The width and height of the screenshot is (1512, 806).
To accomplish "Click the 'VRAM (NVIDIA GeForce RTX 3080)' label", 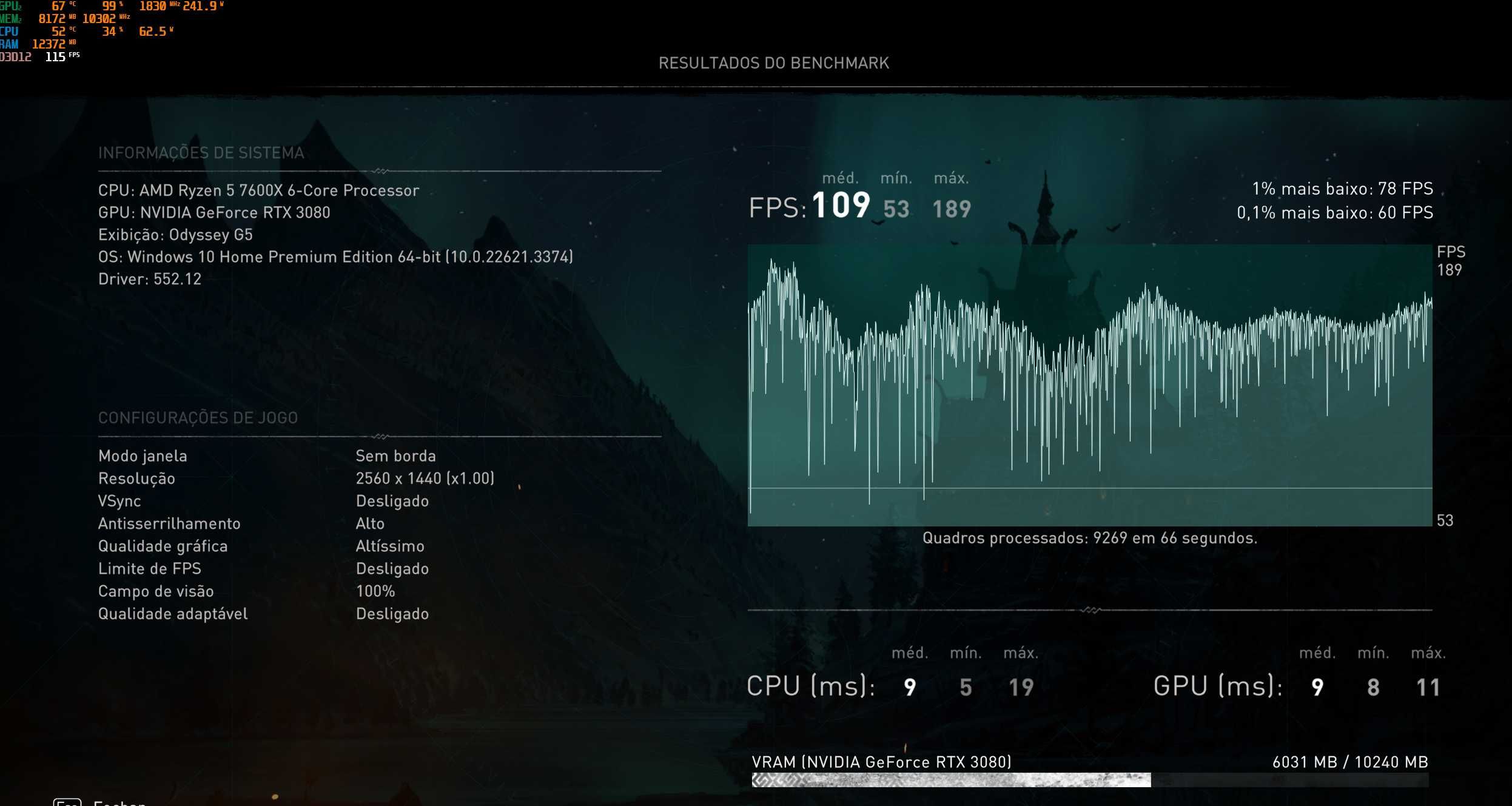I will pos(882,762).
